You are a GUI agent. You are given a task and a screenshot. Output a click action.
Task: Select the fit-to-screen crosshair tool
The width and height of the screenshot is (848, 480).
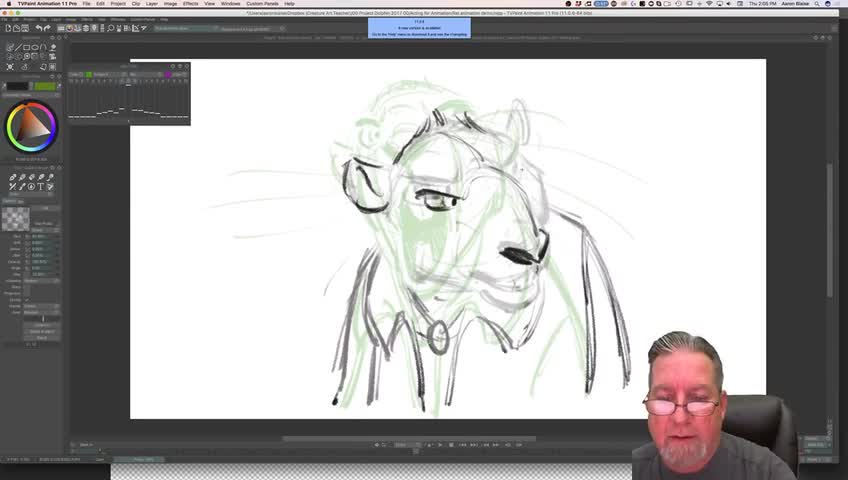point(10,67)
